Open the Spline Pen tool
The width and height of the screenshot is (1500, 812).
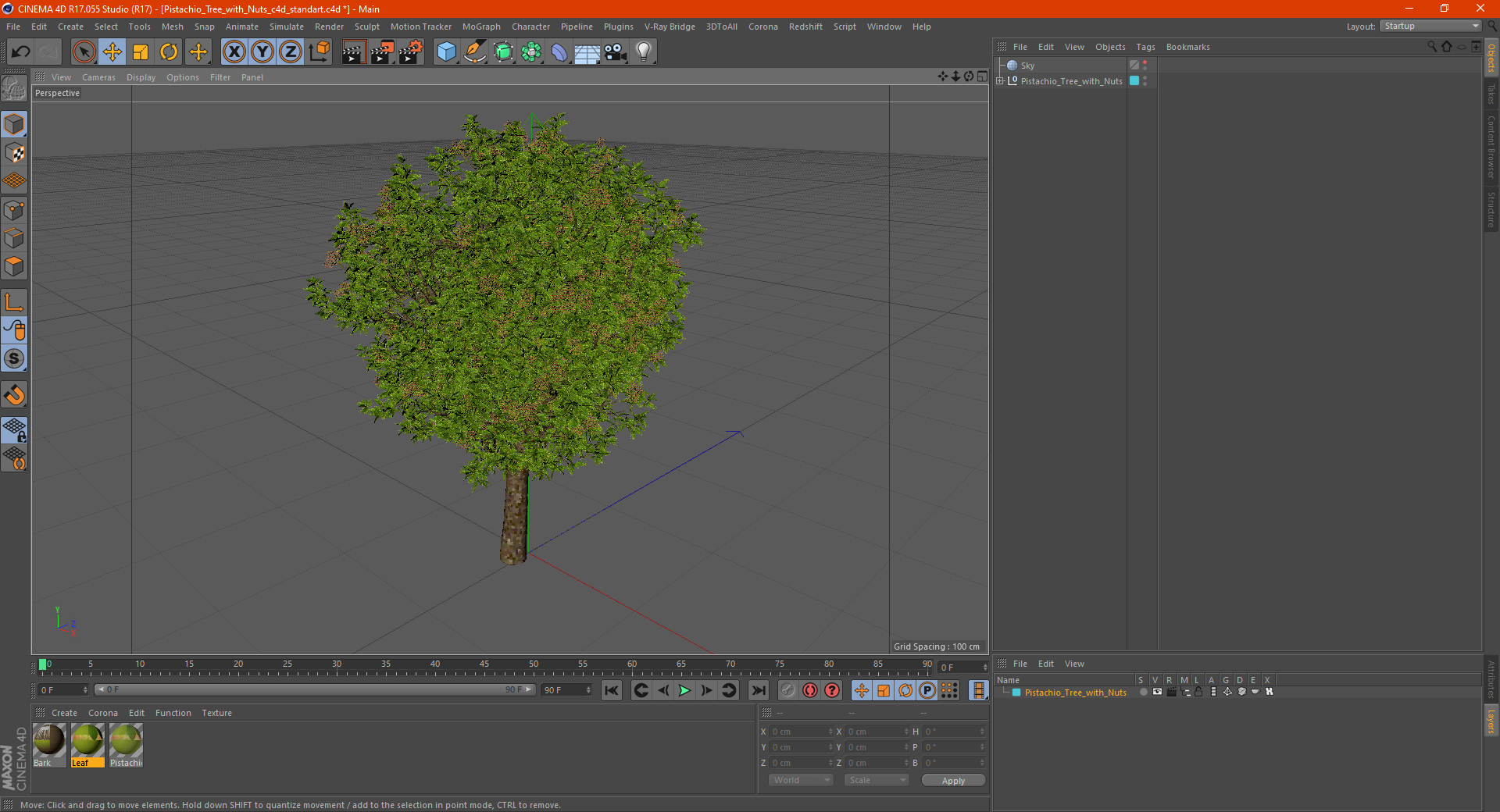tap(475, 52)
